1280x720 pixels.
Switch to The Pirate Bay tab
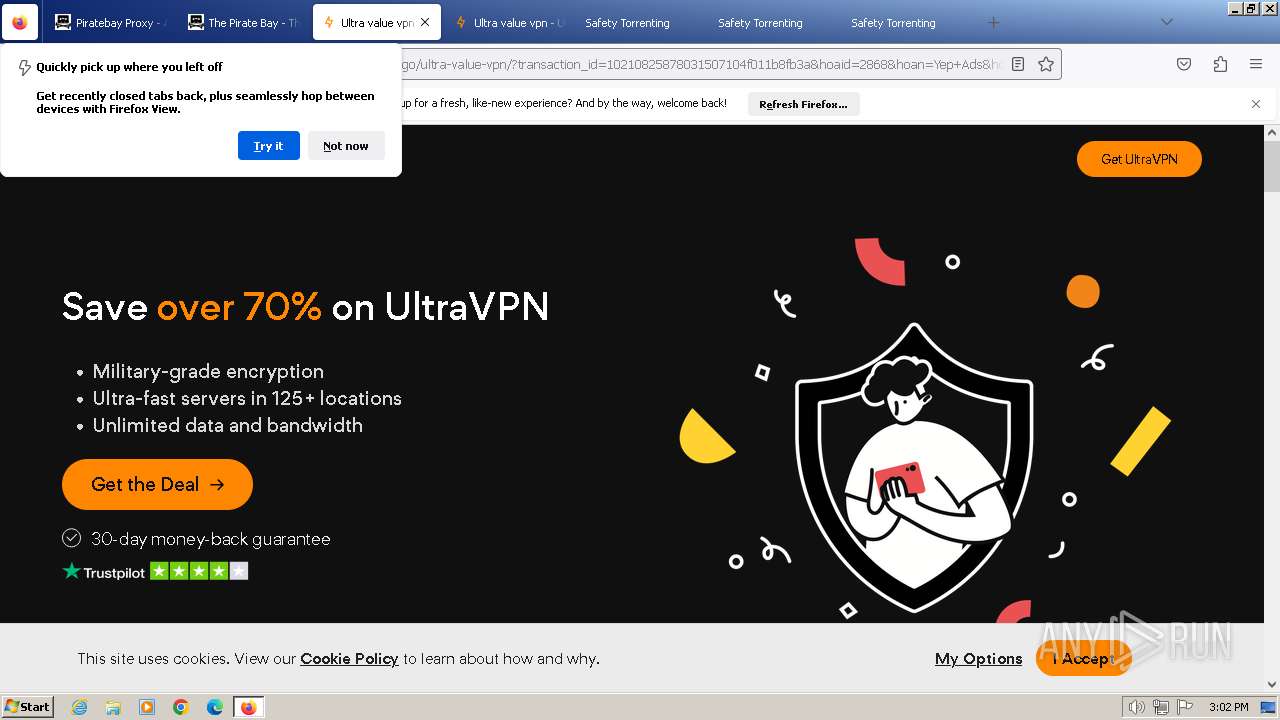pyautogui.click(x=242, y=22)
